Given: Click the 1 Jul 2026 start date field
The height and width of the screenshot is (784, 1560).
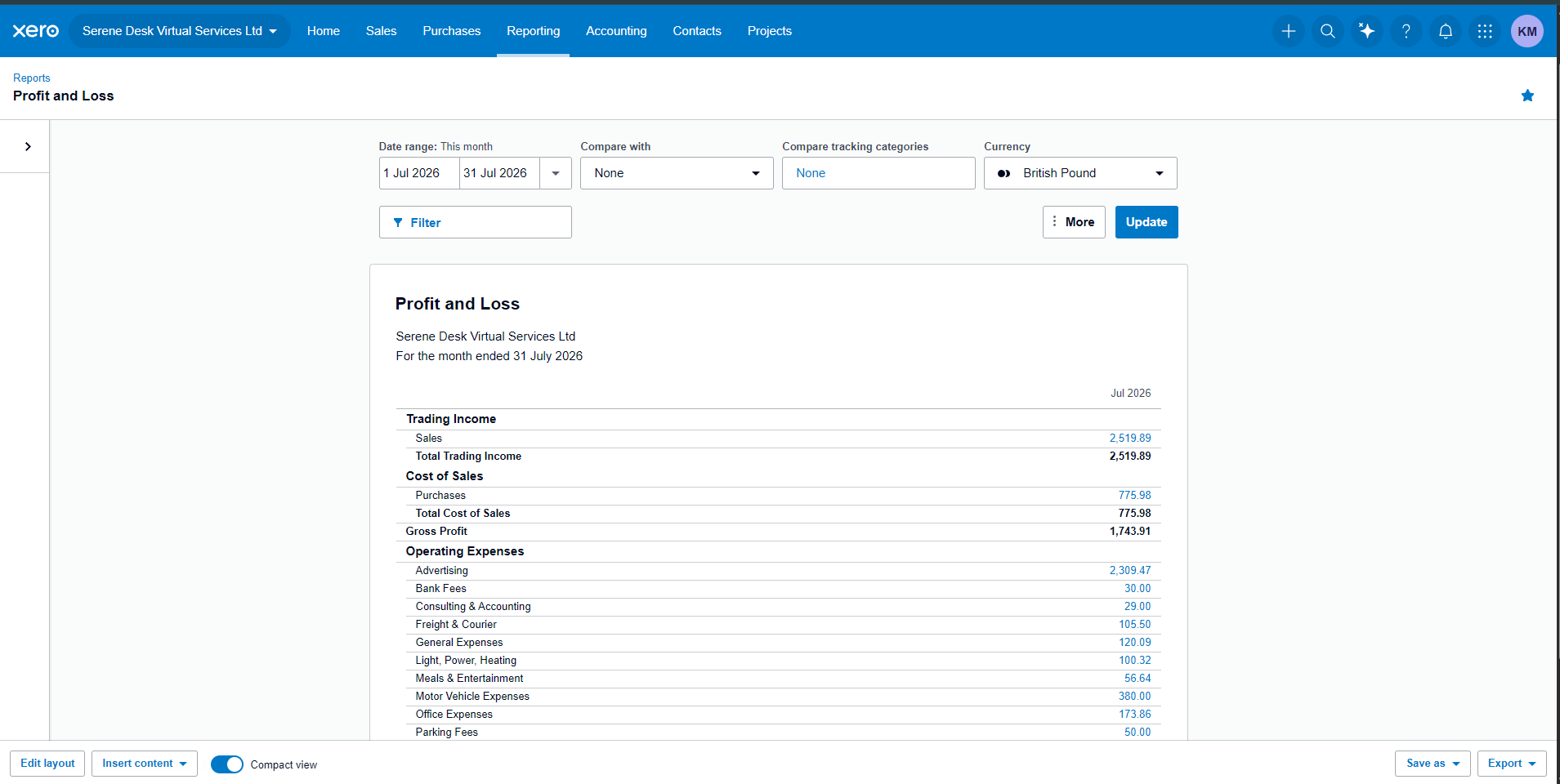Looking at the screenshot, I should click(x=419, y=173).
